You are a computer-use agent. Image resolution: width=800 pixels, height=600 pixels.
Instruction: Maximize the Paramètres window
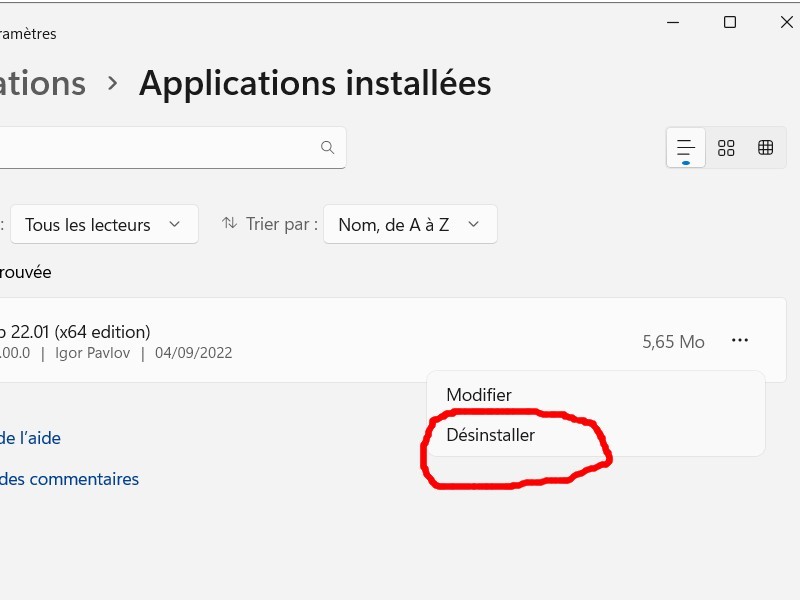click(729, 22)
